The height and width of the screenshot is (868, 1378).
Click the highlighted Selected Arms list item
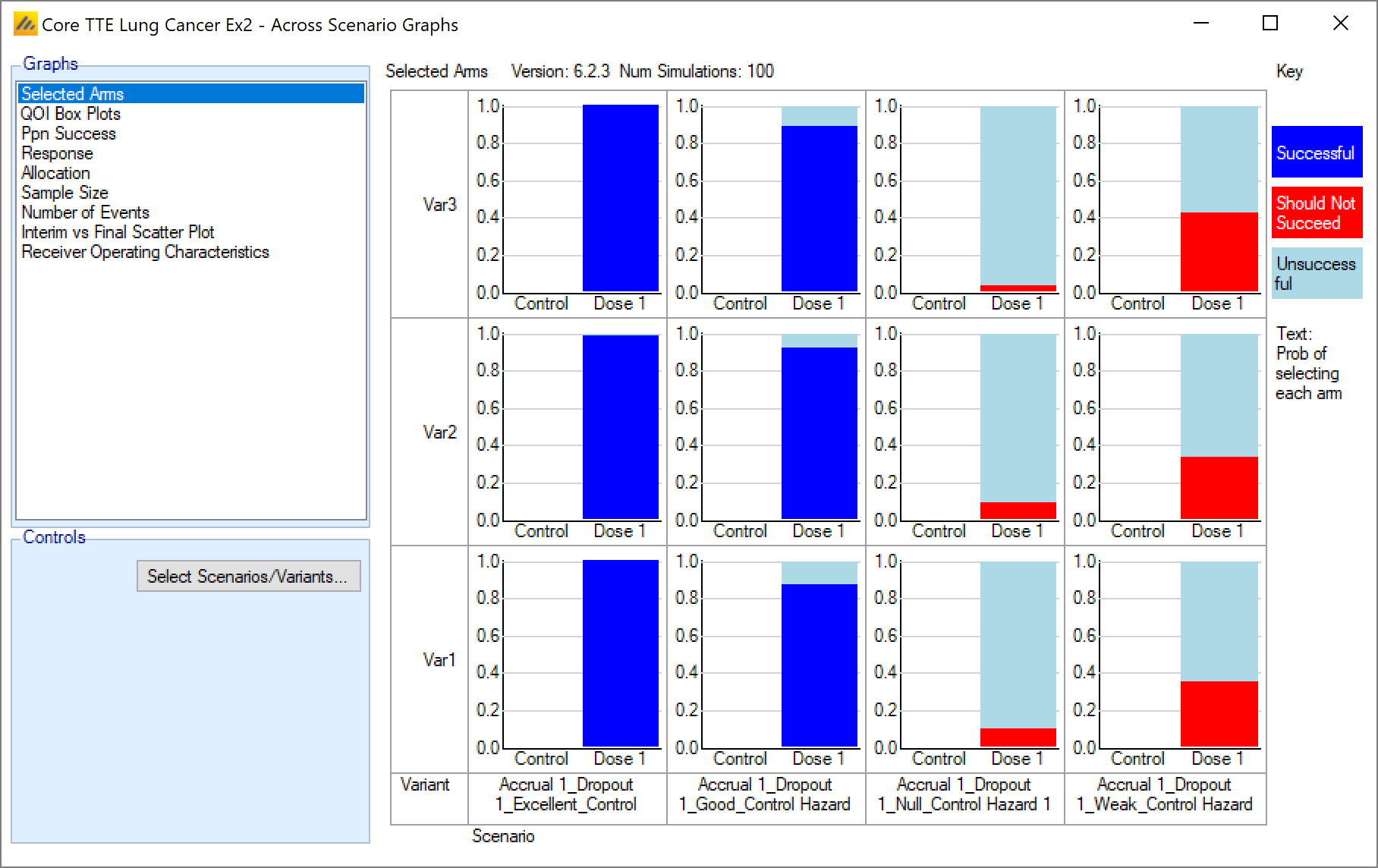(73, 93)
